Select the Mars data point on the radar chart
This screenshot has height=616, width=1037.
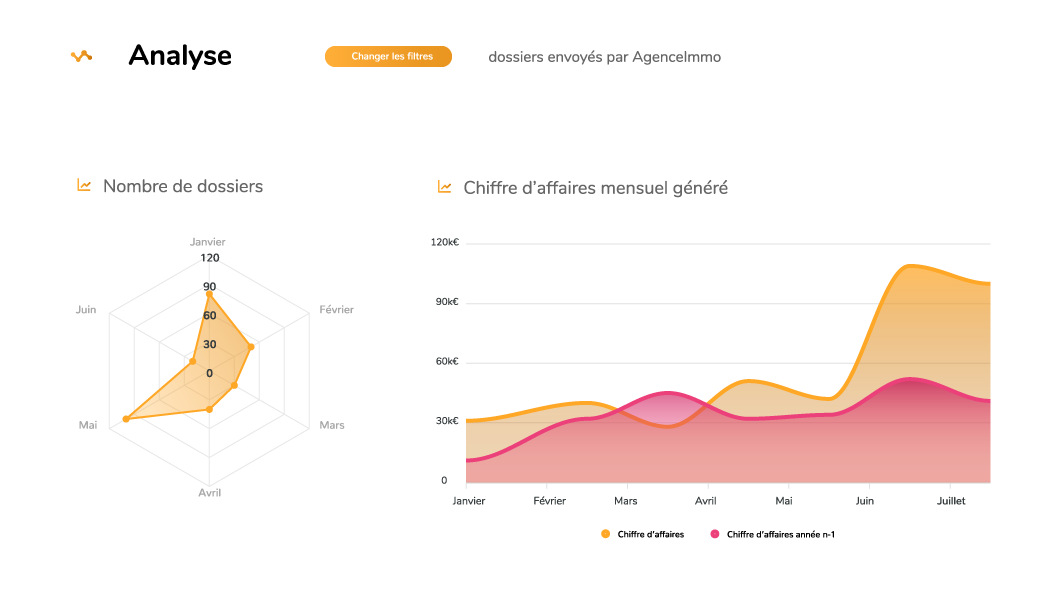coord(234,385)
